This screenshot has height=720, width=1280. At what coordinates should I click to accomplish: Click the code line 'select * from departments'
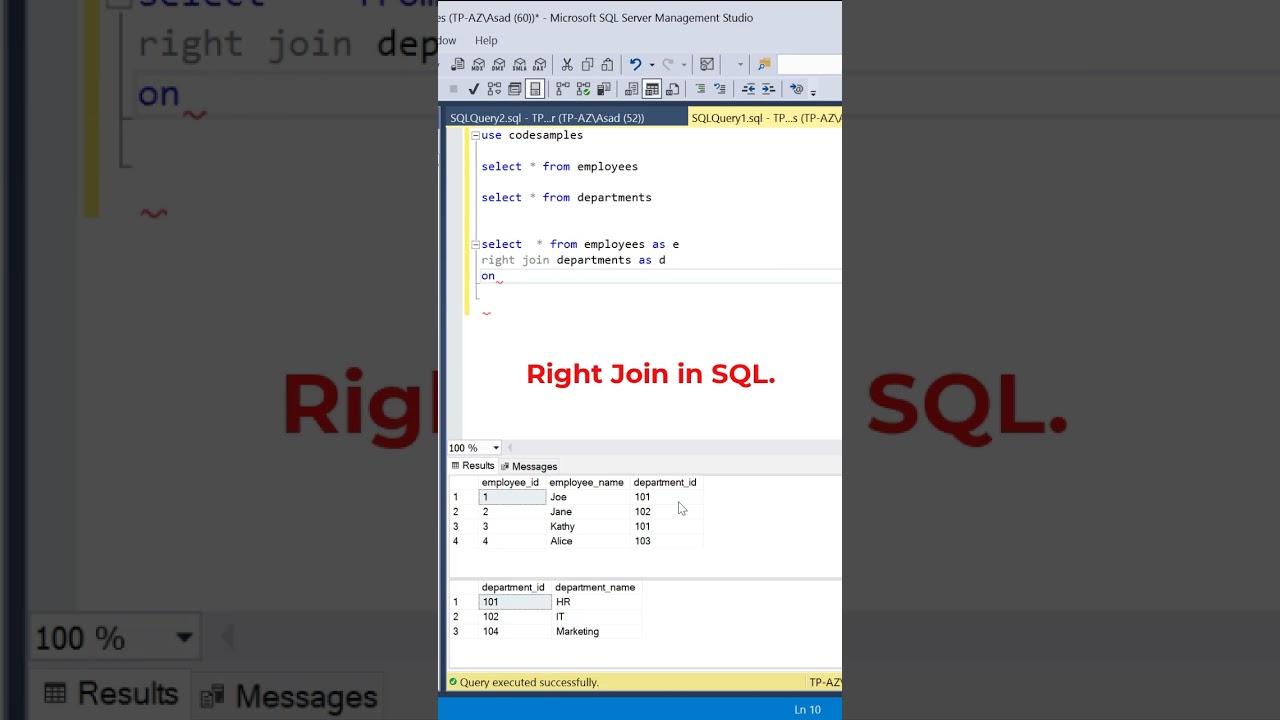tap(566, 198)
